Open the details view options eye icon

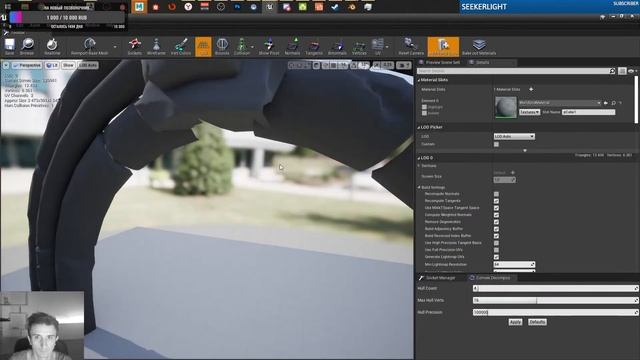tap(632, 71)
